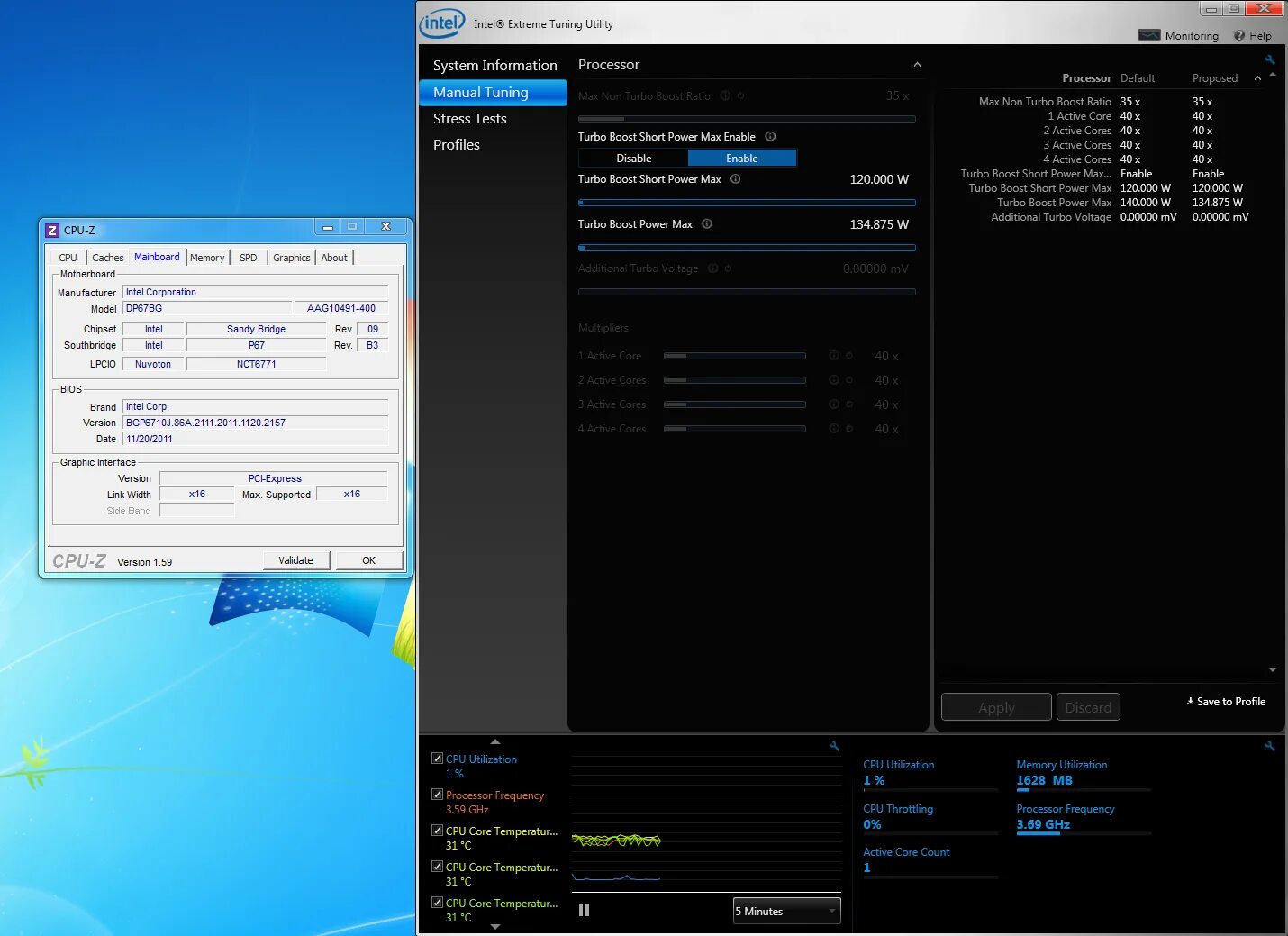Image resolution: width=1288 pixels, height=936 pixels.
Task: Switch to SPD tab in CPU-Z
Action: click(249, 258)
